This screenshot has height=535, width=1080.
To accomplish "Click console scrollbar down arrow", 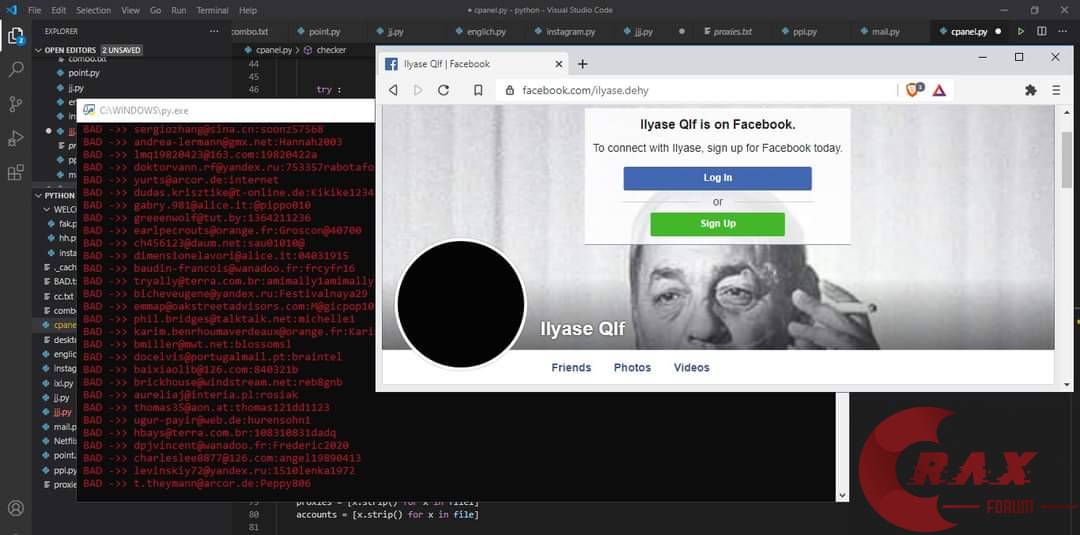I will pos(842,495).
